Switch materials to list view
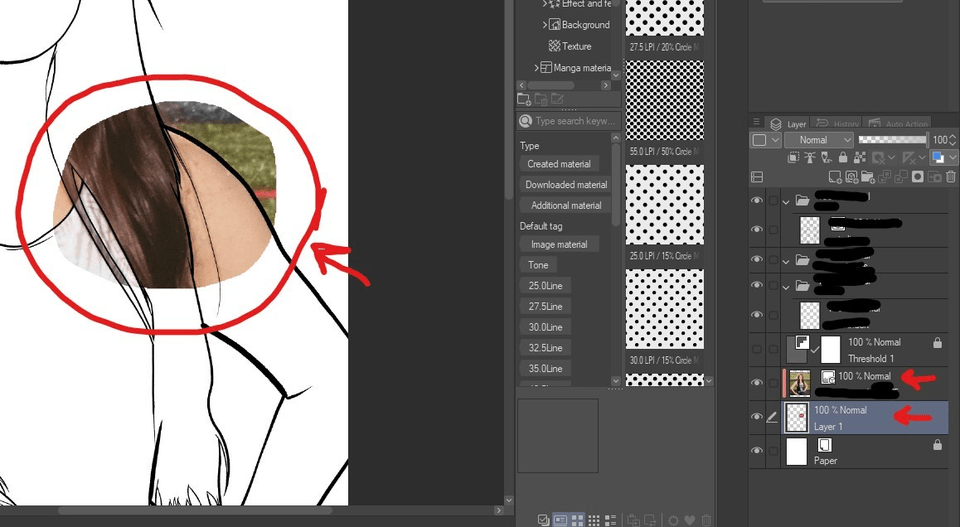 [x=610, y=520]
